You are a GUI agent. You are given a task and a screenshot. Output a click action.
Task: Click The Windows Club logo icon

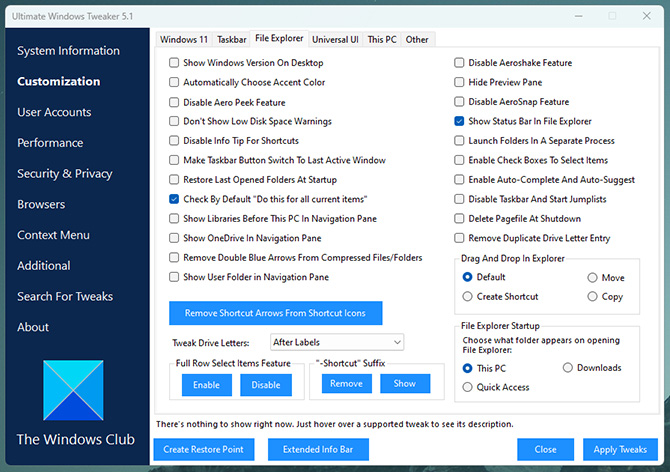73,390
